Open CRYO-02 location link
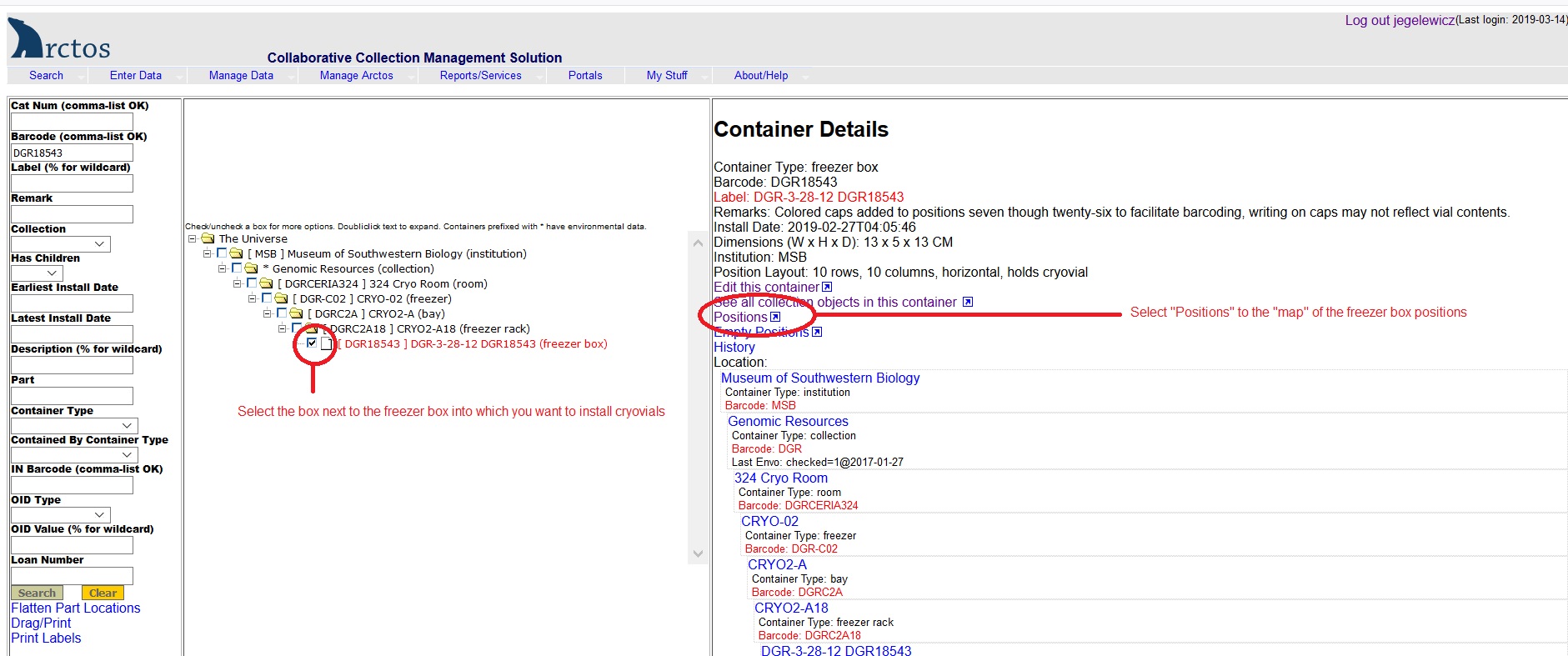This screenshot has height=656, width=1568. coord(769,521)
